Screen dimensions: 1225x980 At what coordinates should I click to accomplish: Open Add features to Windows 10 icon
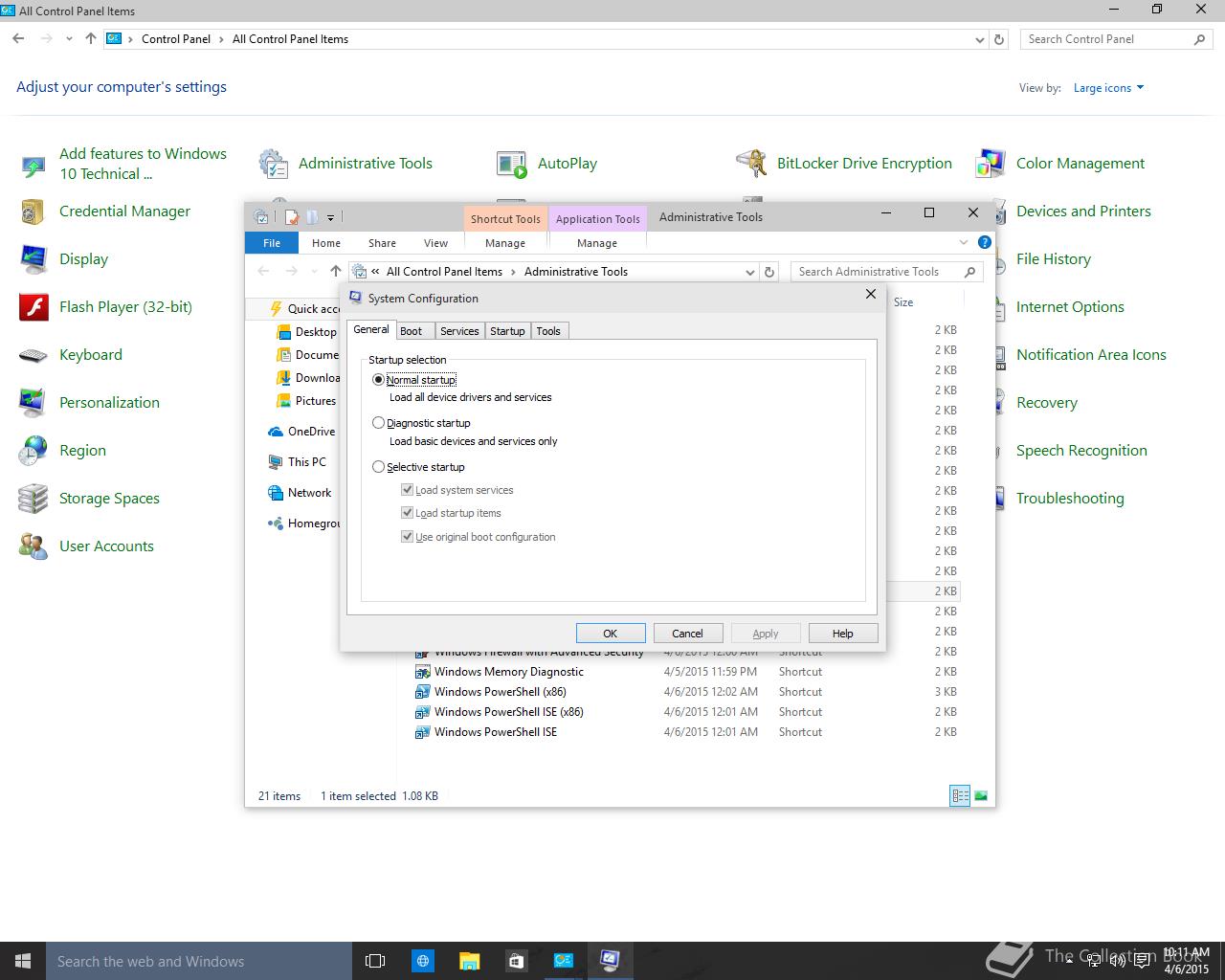pyautogui.click(x=33, y=167)
